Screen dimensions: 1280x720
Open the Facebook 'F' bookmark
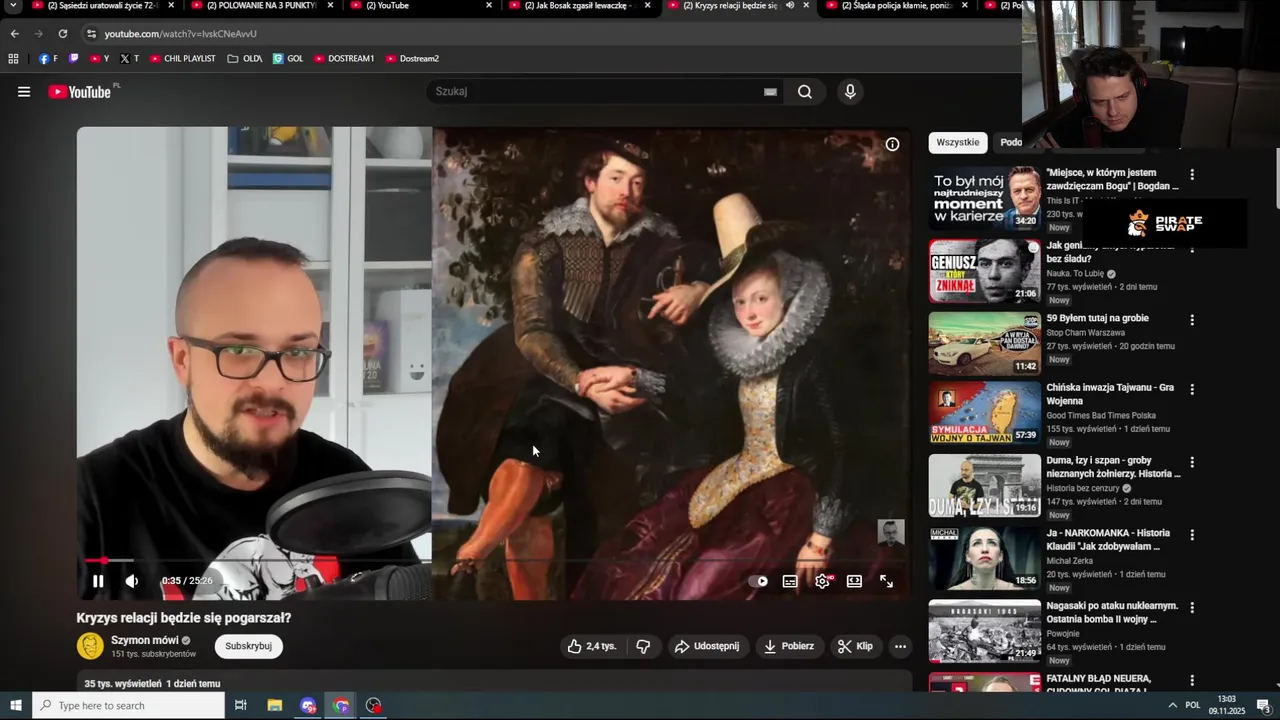48,59
